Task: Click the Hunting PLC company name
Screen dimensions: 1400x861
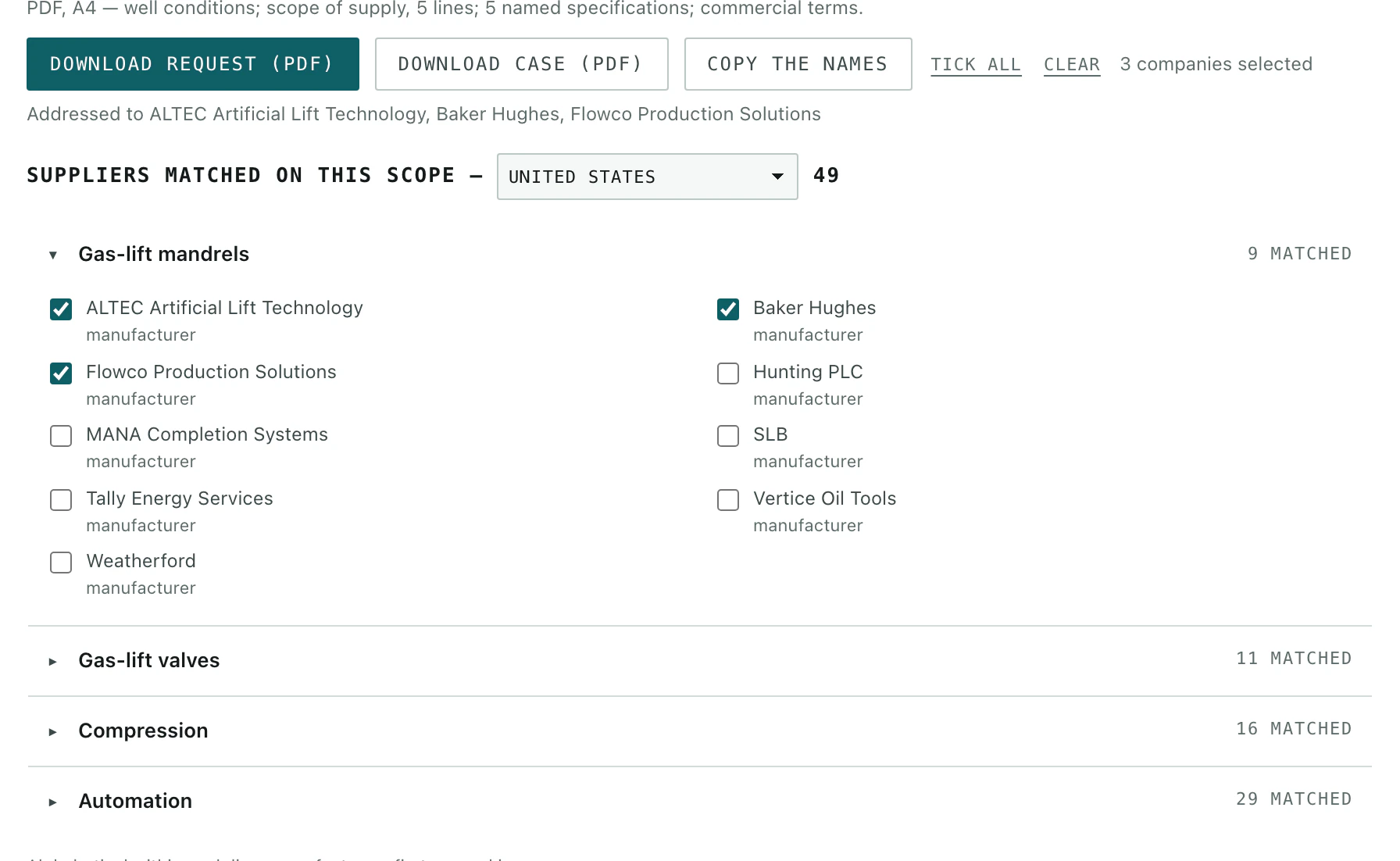Action: (808, 372)
